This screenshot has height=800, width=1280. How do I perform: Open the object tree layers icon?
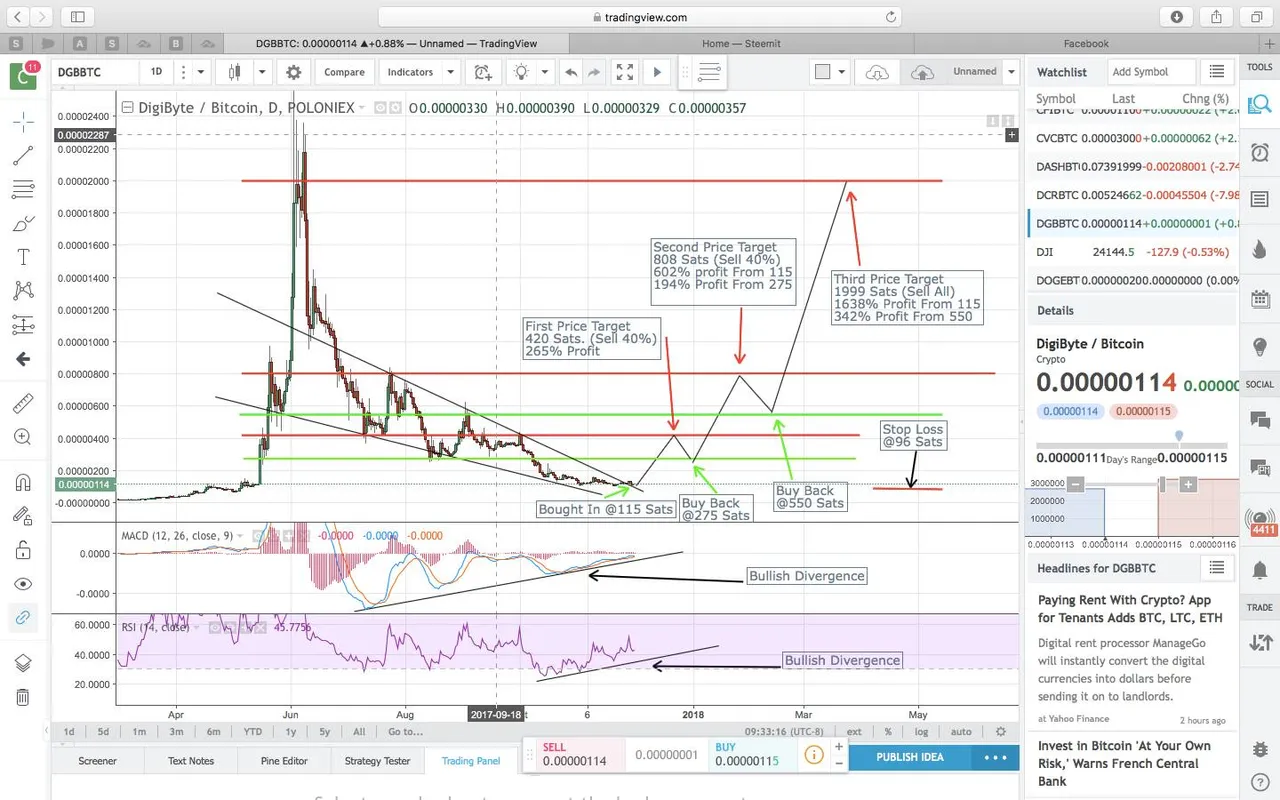23,663
